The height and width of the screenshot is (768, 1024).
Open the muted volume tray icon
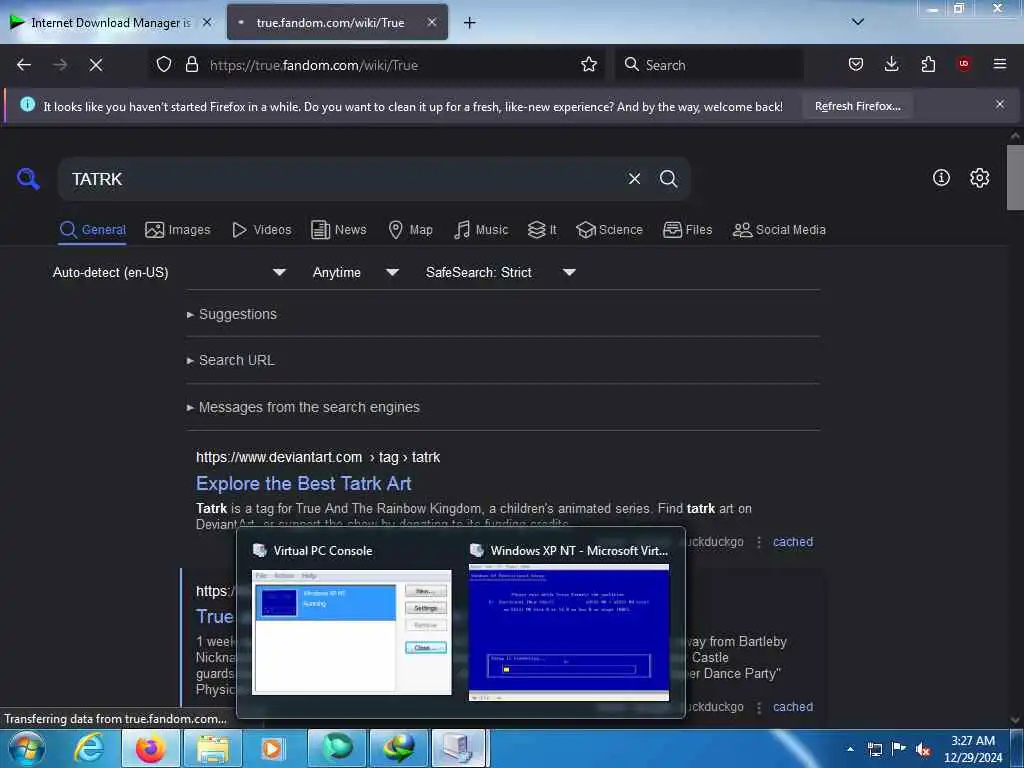pyautogui.click(x=922, y=749)
